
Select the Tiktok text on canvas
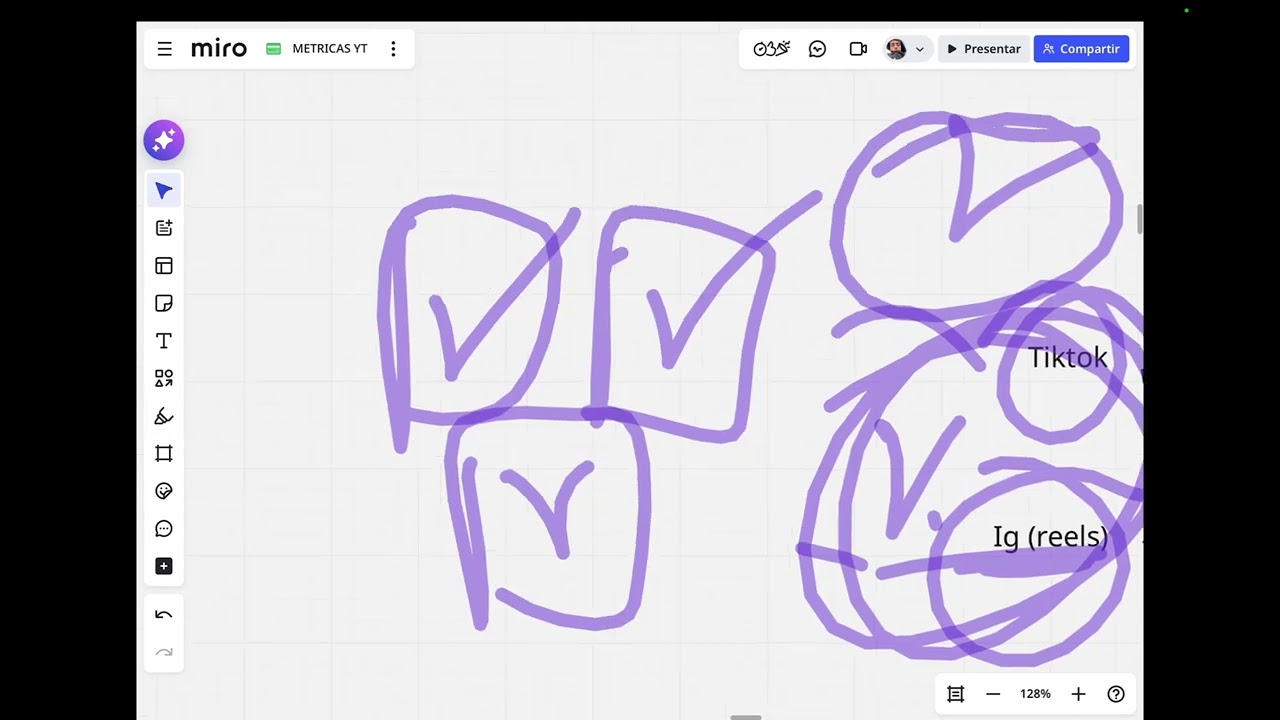pos(1068,358)
